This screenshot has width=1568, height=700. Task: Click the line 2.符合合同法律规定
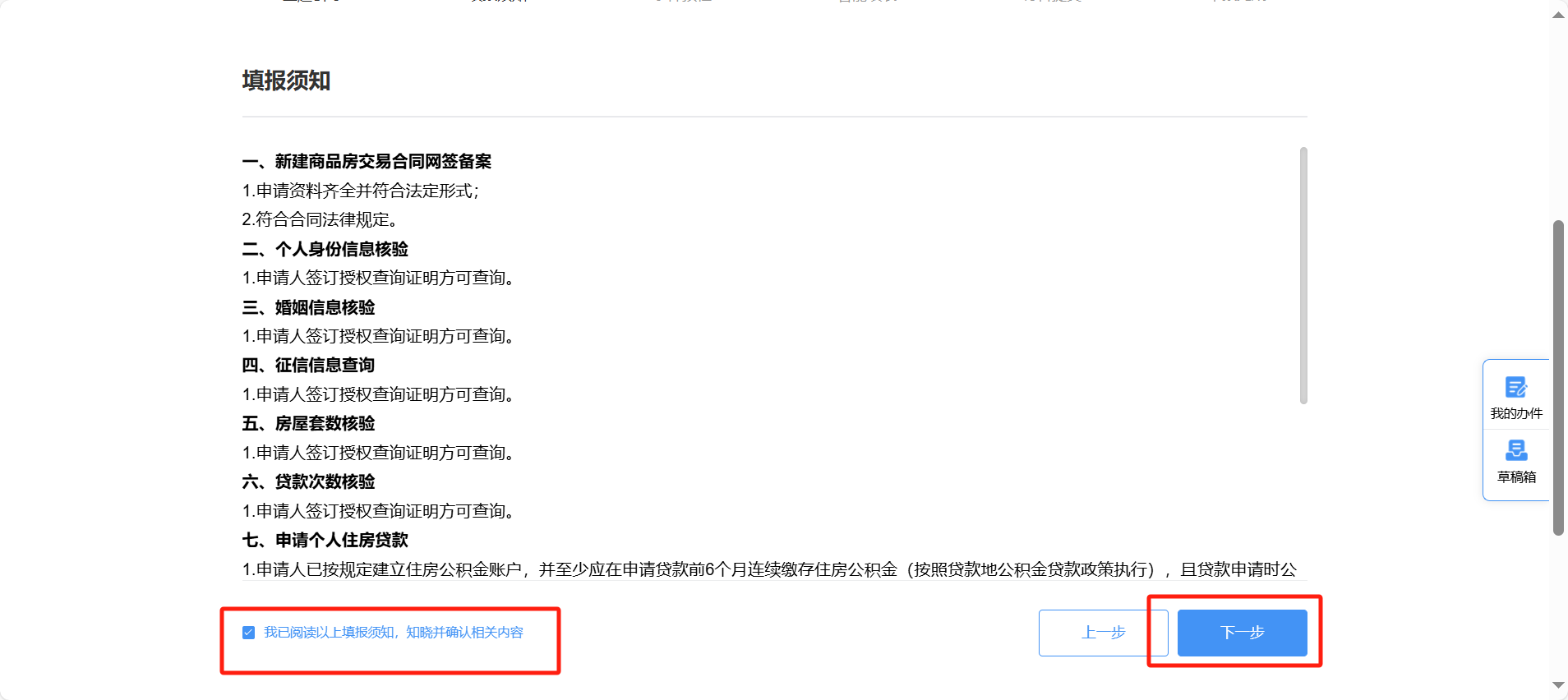point(321,219)
